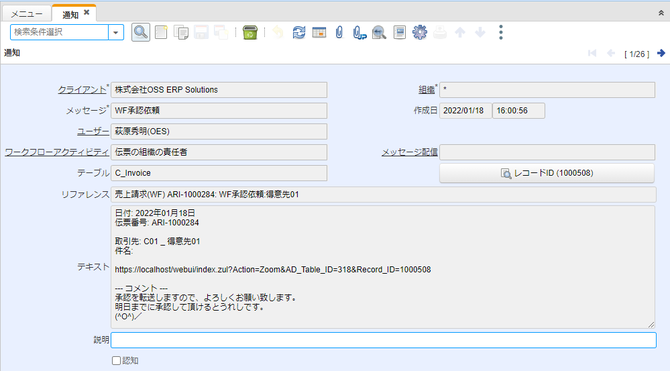Viewport: 670px width, 371px height.
Task: Open the More three-dots toolbar menu
Action: pos(501,32)
